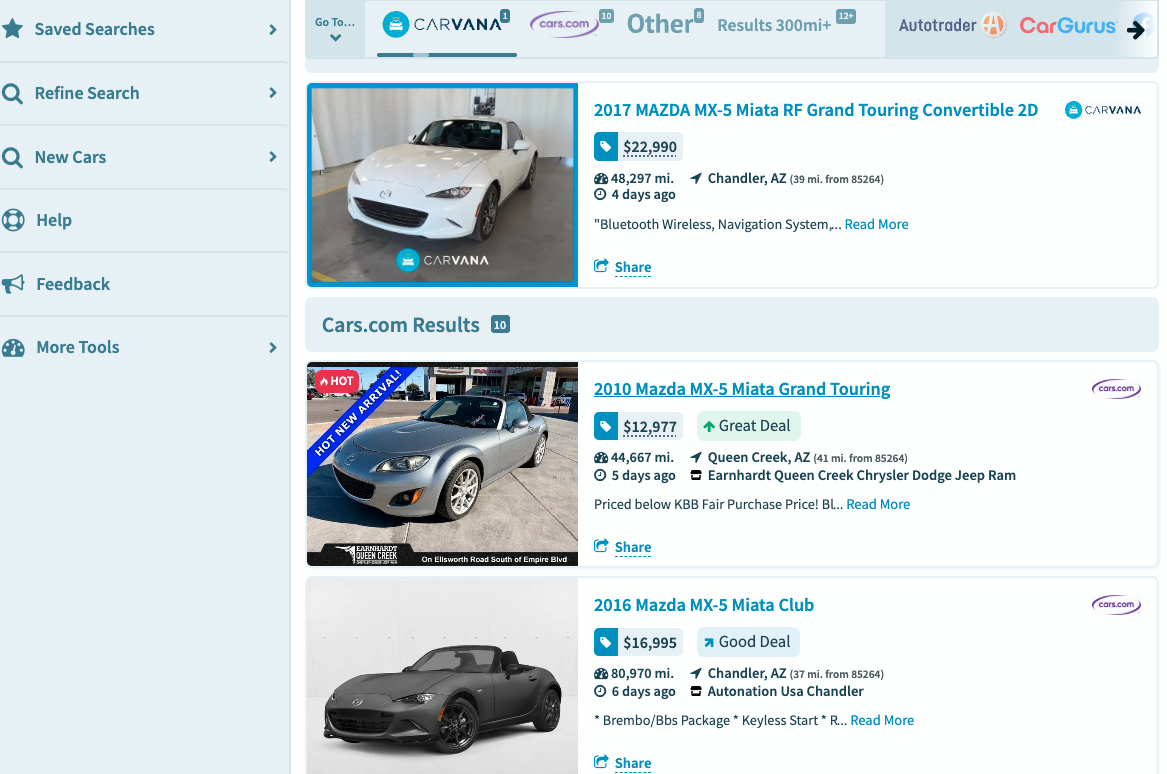Click share icon on 2016 Miata Club listing

601,761
